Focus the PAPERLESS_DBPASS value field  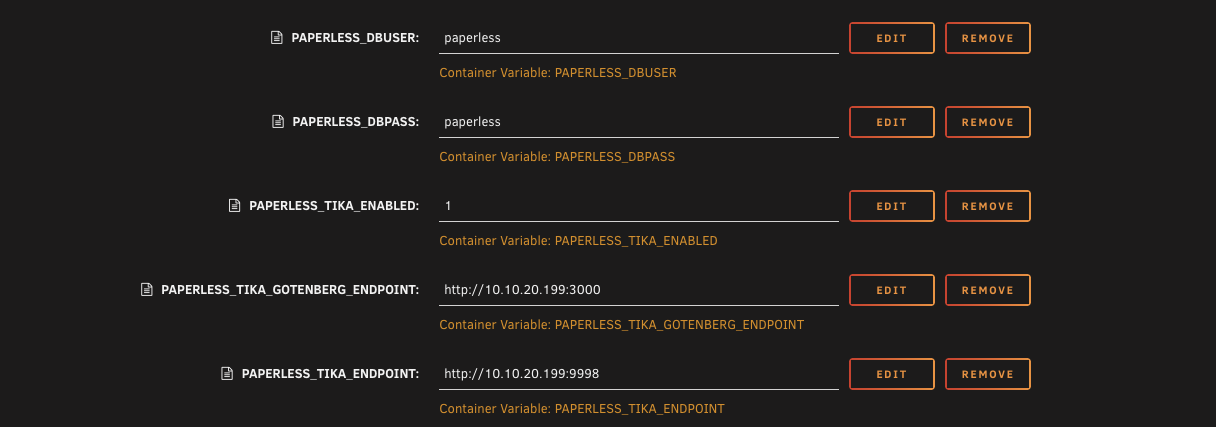click(x=638, y=122)
